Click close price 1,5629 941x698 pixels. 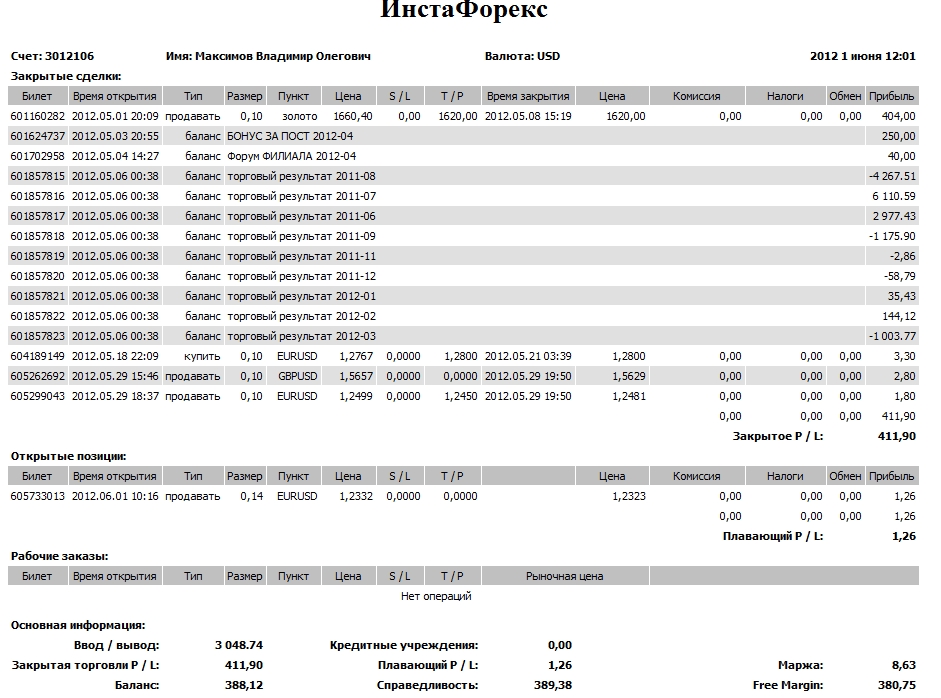[629, 376]
